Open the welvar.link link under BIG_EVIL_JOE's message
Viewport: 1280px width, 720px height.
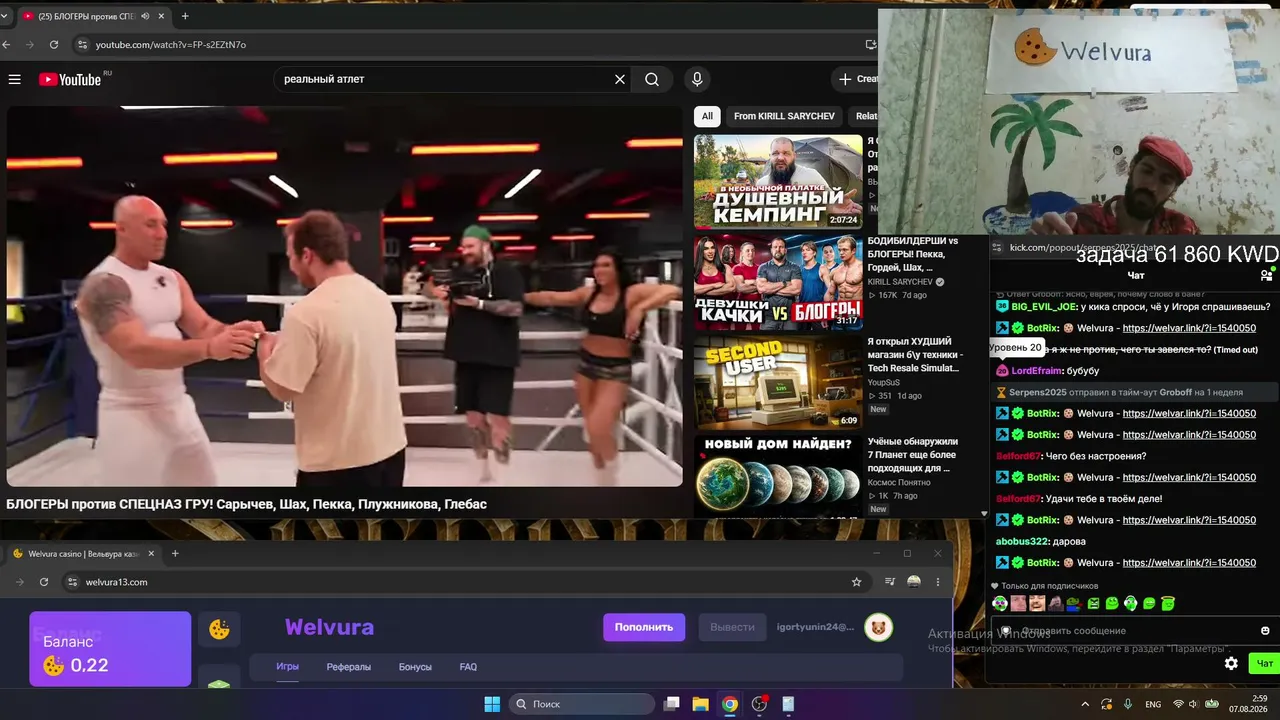click(x=1189, y=328)
